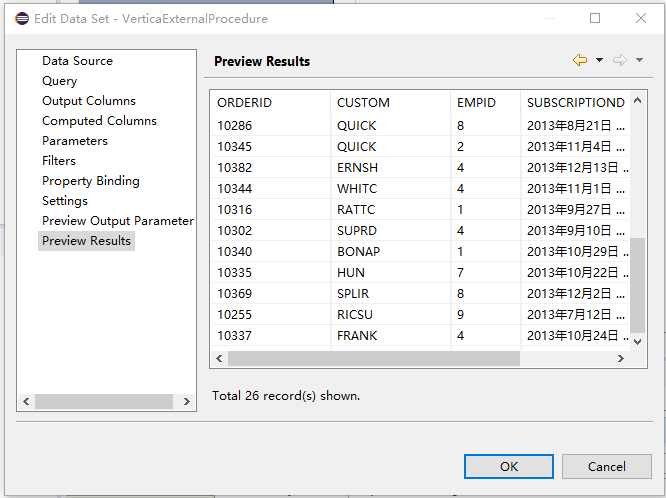Click the SUBSCRIPTIOND column header
Viewport: 666px width, 498px height.
coord(575,103)
